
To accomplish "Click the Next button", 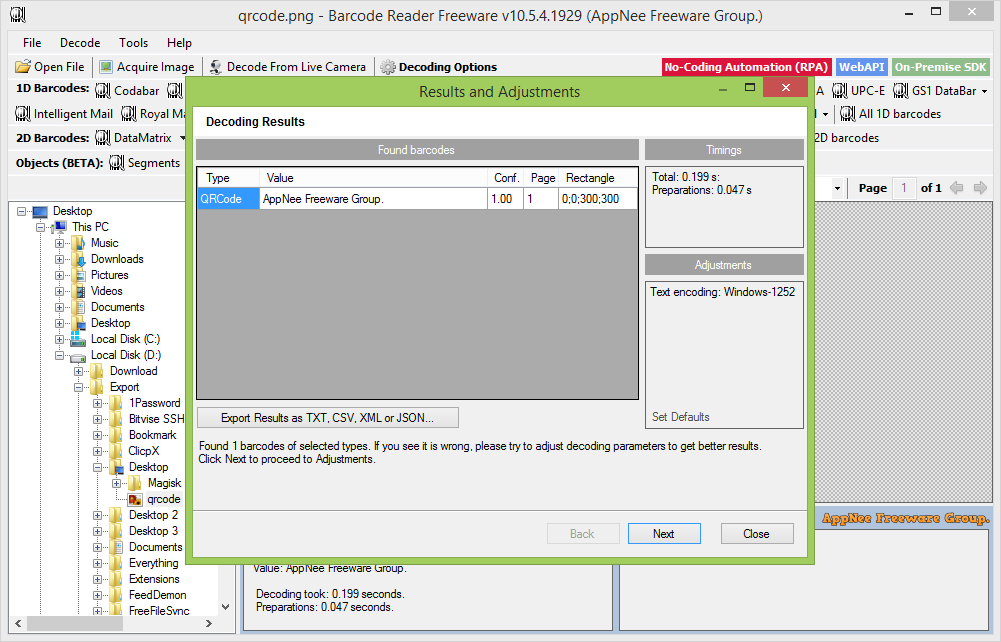I will click(x=664, y=534).
